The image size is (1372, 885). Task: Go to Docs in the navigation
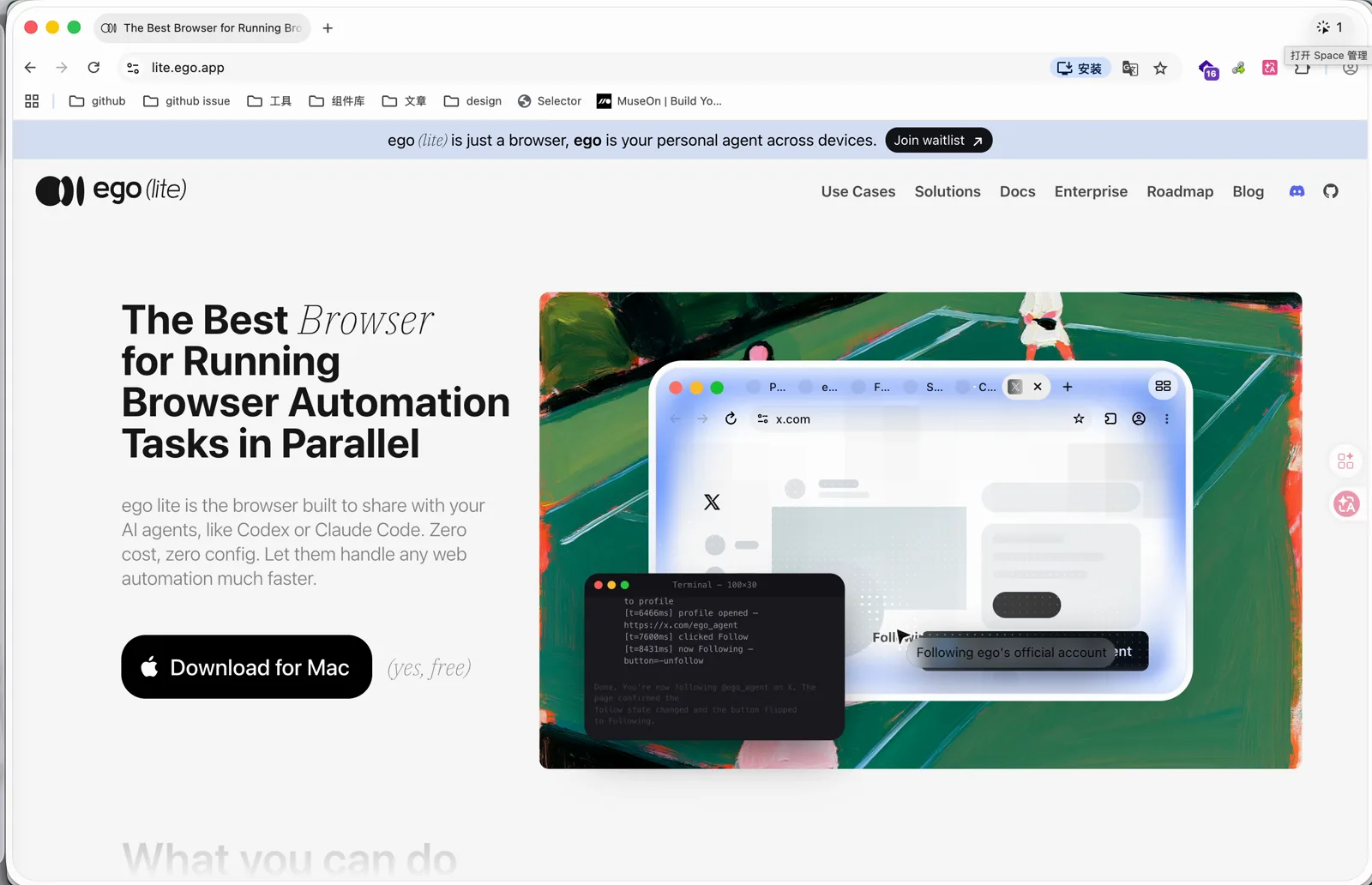pos(1018,192)
